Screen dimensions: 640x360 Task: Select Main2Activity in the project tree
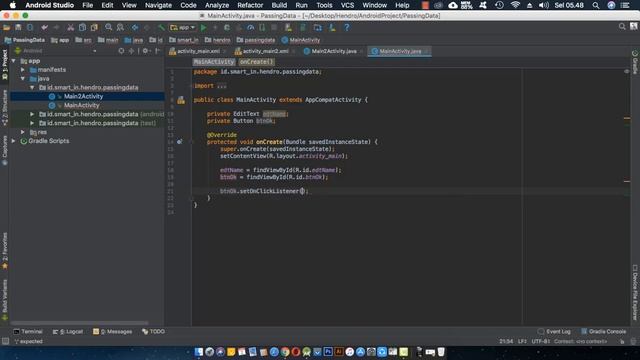[83, 96]
